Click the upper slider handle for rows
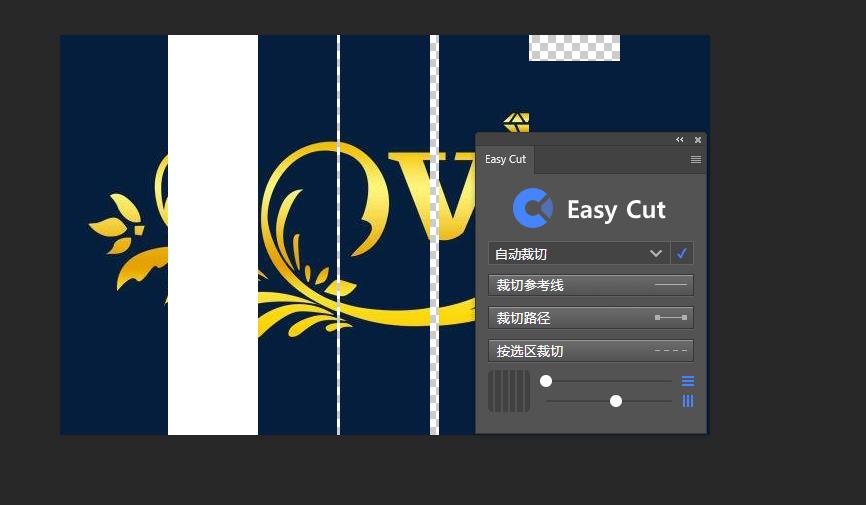The height and width of the screenshot is (505, 866). tap(546, 381)
